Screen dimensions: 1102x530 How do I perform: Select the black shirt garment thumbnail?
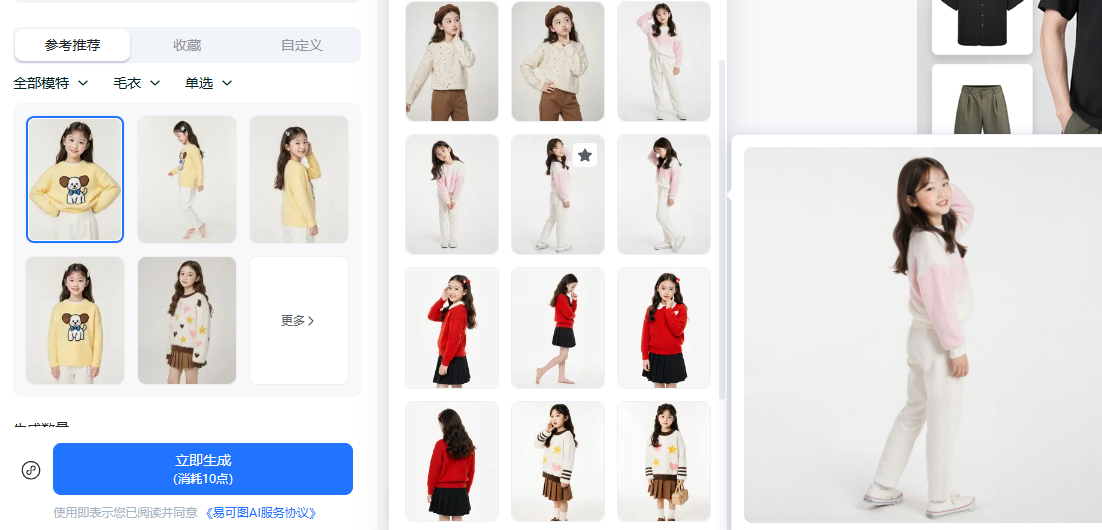(982, 26)
